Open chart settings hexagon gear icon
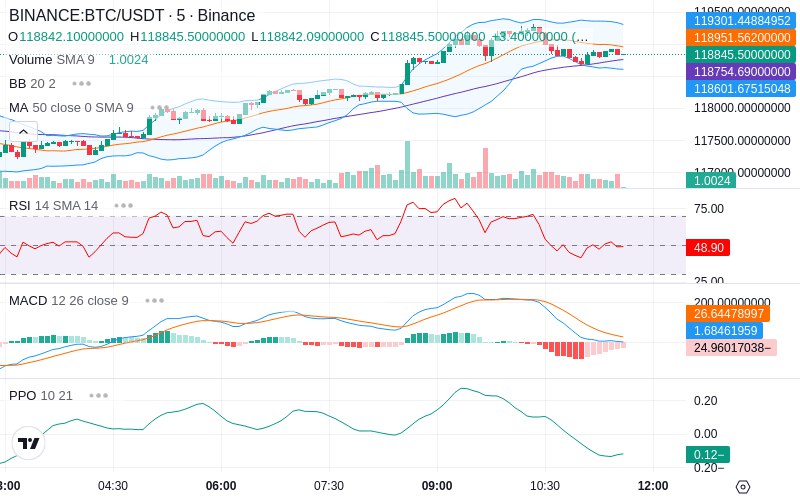This screenshot has height=500, width=800. 743,487
